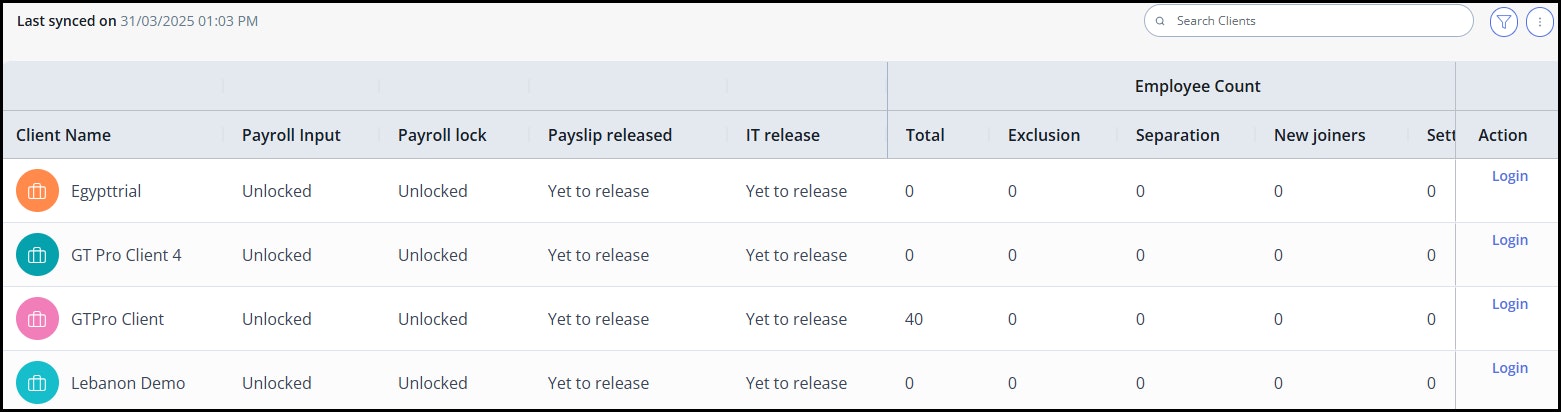
Task: Open the three-dot more options menu
Action: pyautogui.click(x=1539, y=21)
